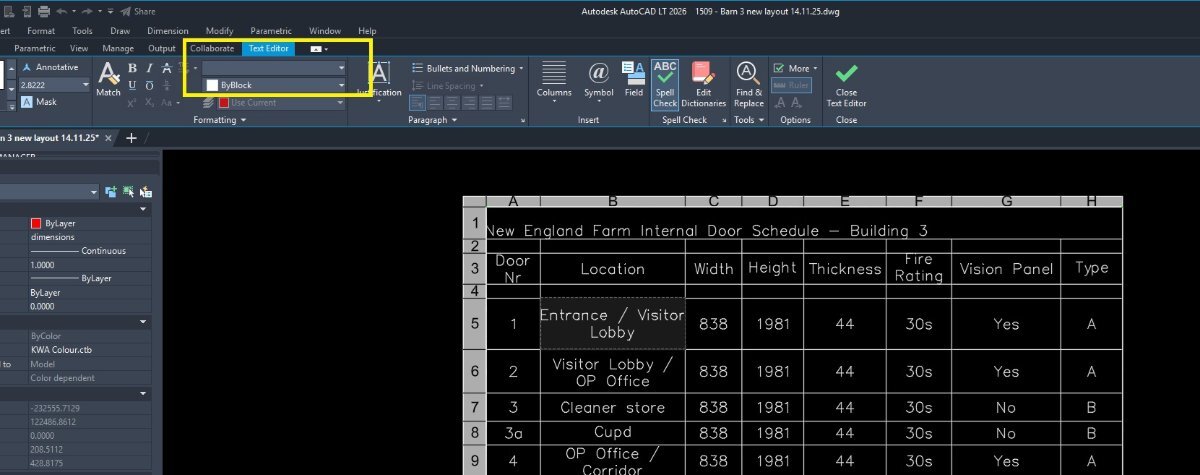Switch to the Collaborate ribbon tab

[x=212, y=48]
